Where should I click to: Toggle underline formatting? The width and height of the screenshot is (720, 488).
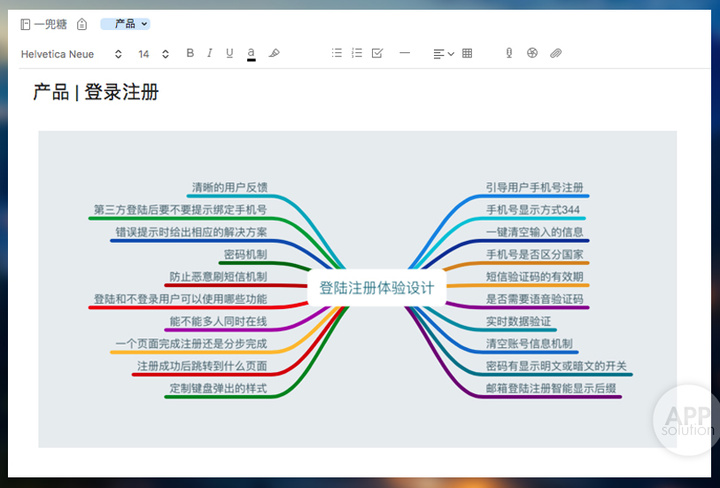click(230, 53)
